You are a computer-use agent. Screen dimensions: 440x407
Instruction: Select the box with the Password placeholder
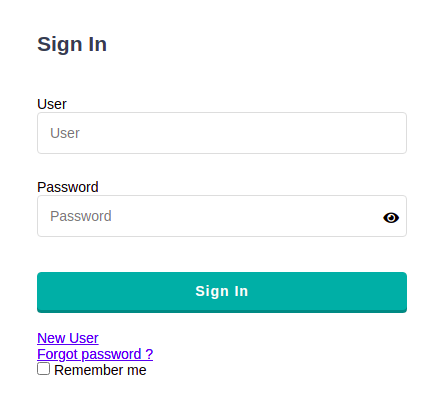(x=222, y=216)
